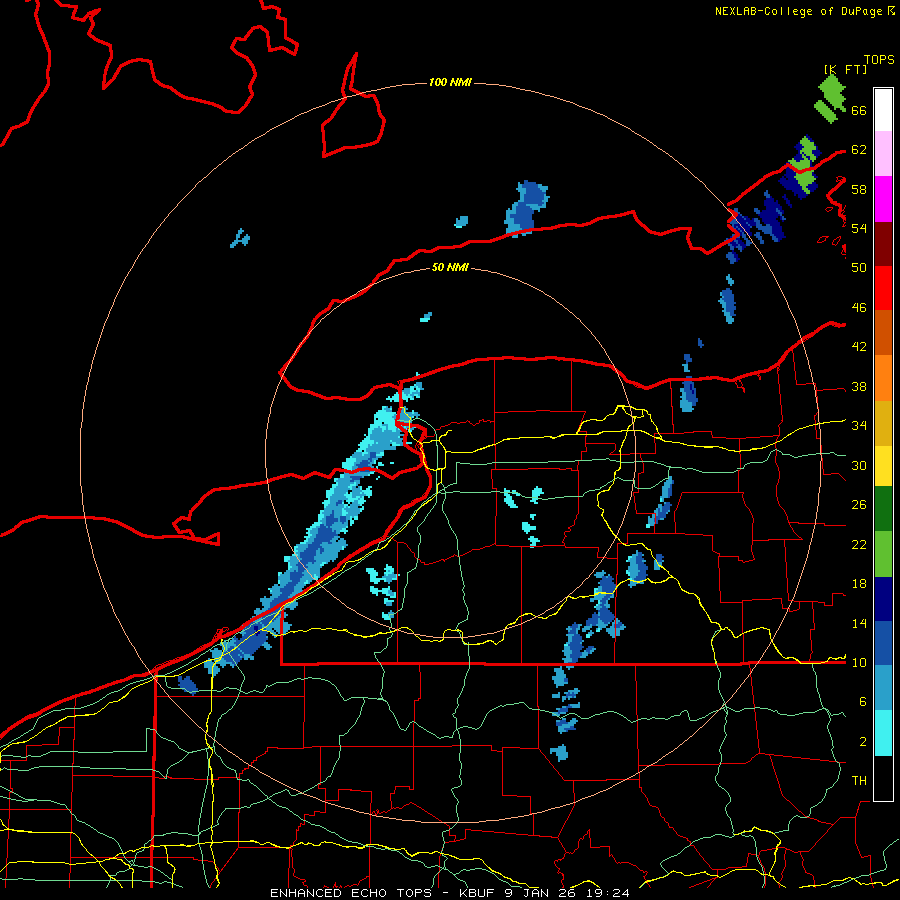Select the navy blue legend swatch
The image size is (900, 900).
click(883, 599)
